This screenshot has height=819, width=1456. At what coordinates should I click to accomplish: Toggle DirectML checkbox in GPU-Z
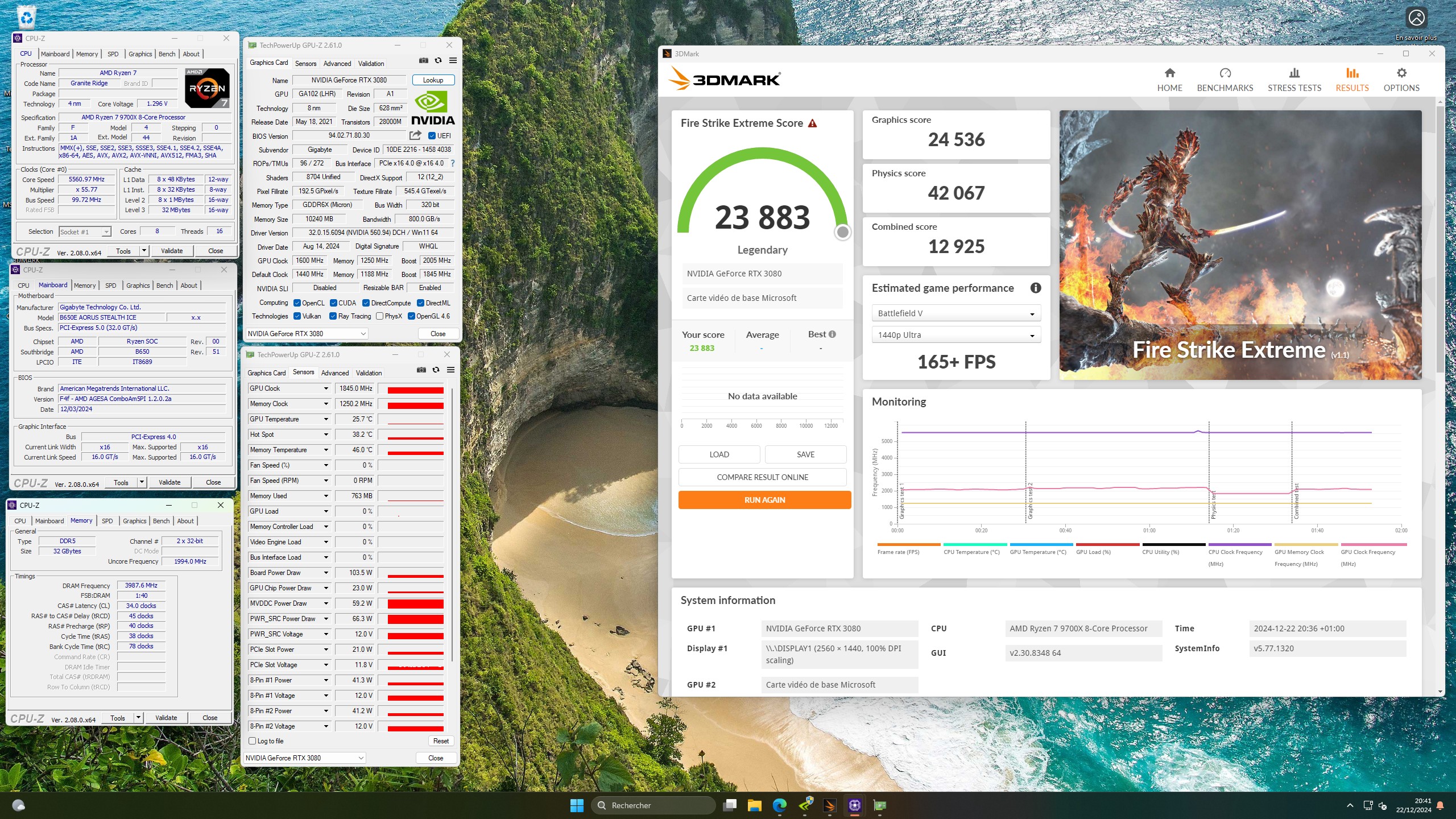[x=420, y=303]
